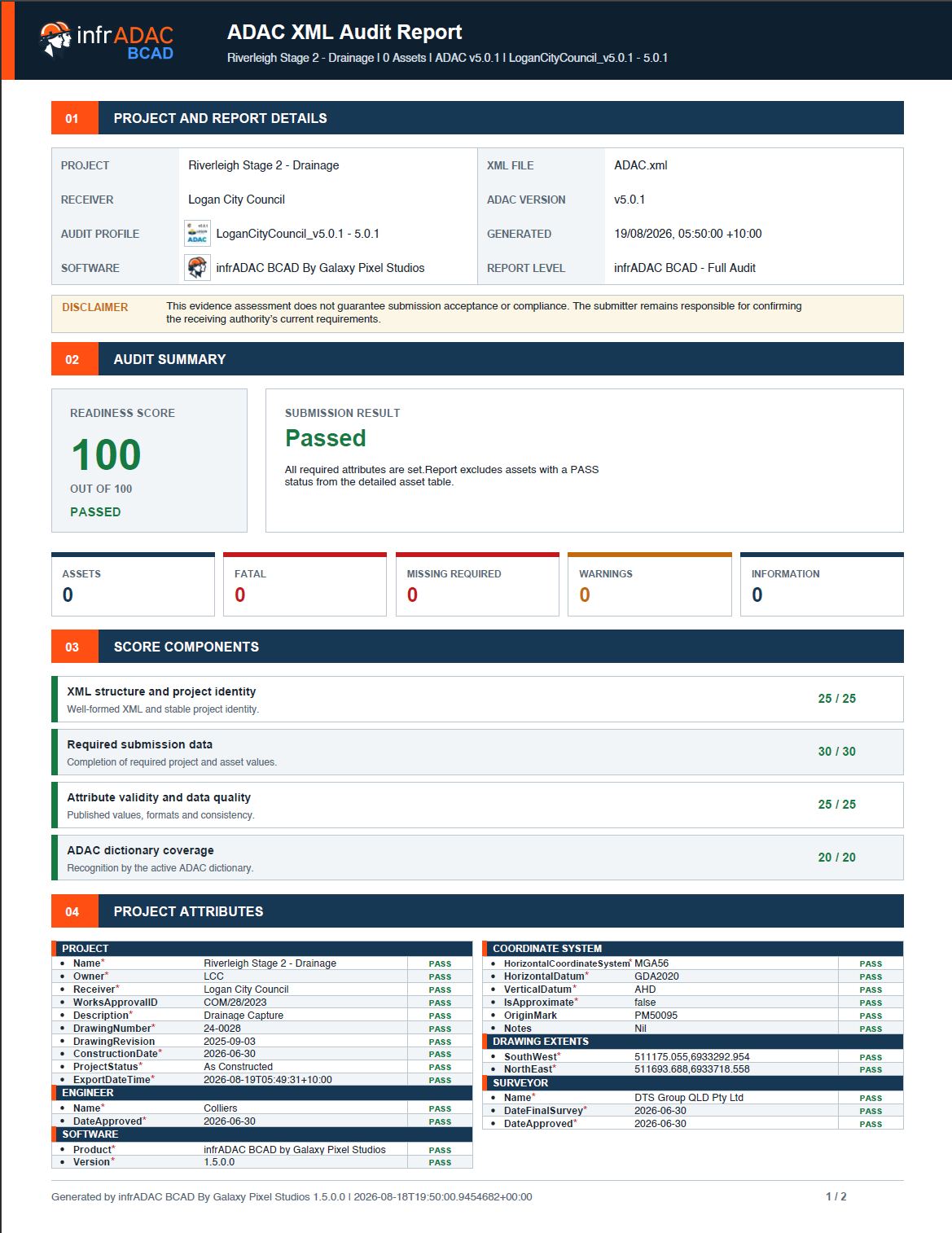Screen dimensions: 952x1233
Task: Click the COORDINATE SYSTEM table header
Action: (693, 949)
